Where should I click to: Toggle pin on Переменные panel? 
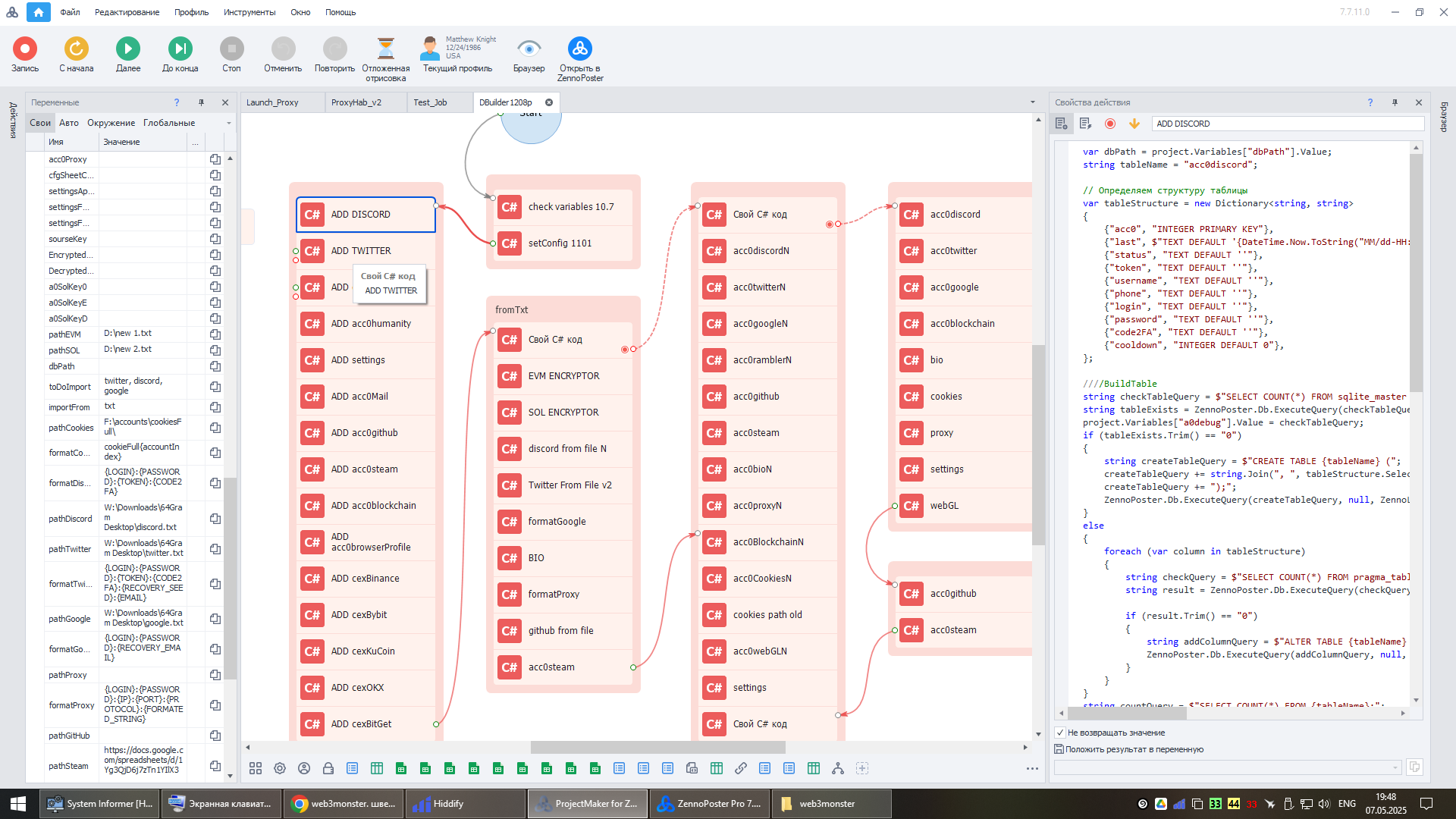tap(201, 102)
